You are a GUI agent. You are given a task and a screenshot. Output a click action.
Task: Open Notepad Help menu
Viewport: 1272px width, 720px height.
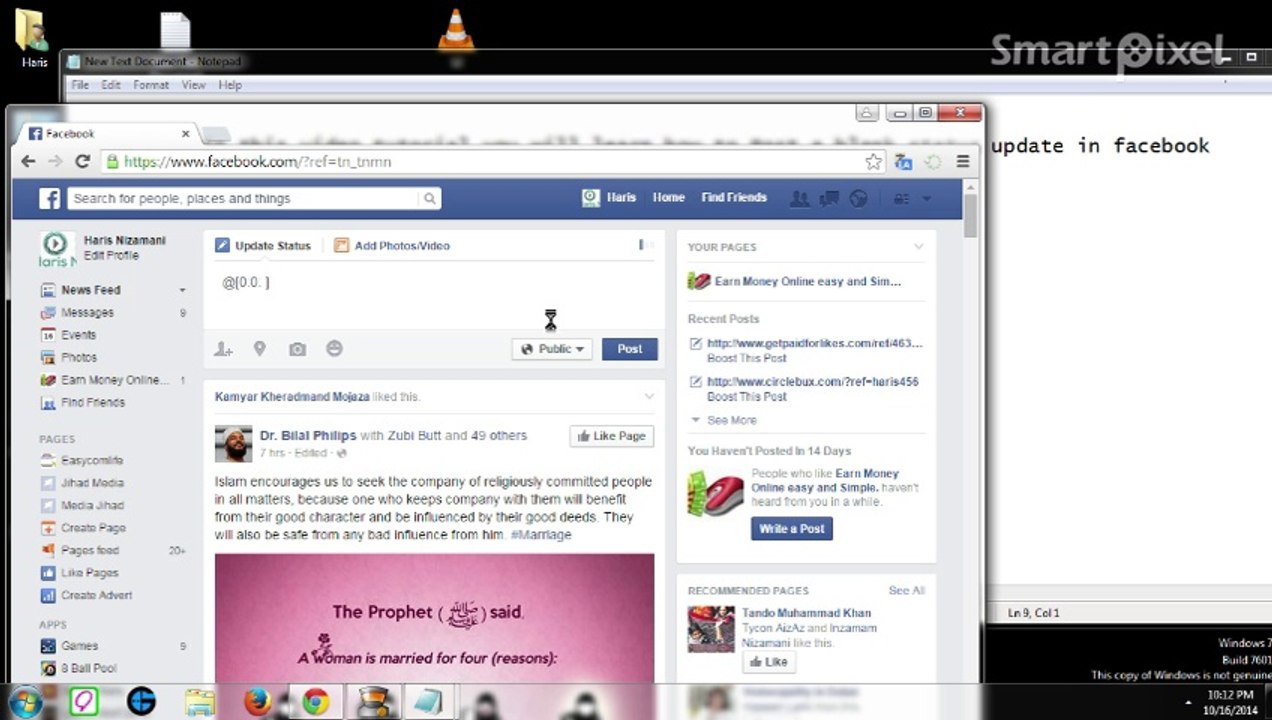point(230,85)
